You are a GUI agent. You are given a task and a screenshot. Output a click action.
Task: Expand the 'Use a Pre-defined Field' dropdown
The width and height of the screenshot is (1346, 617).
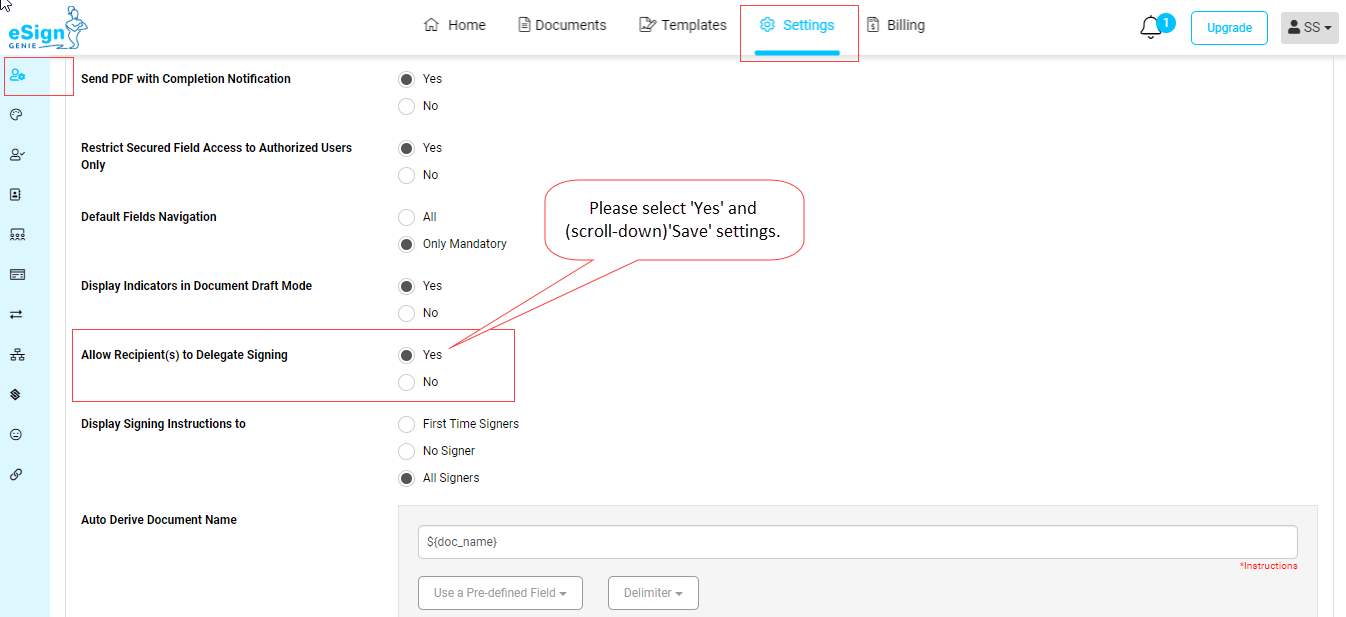click(500, 593)
